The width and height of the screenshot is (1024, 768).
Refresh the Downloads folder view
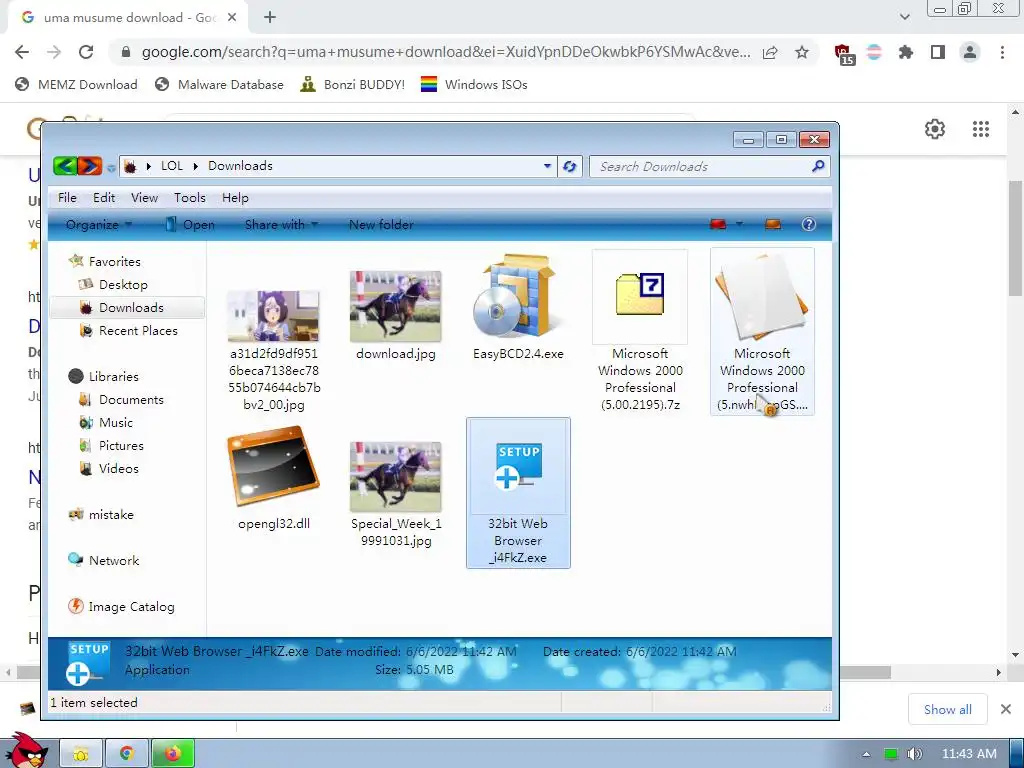569,167
